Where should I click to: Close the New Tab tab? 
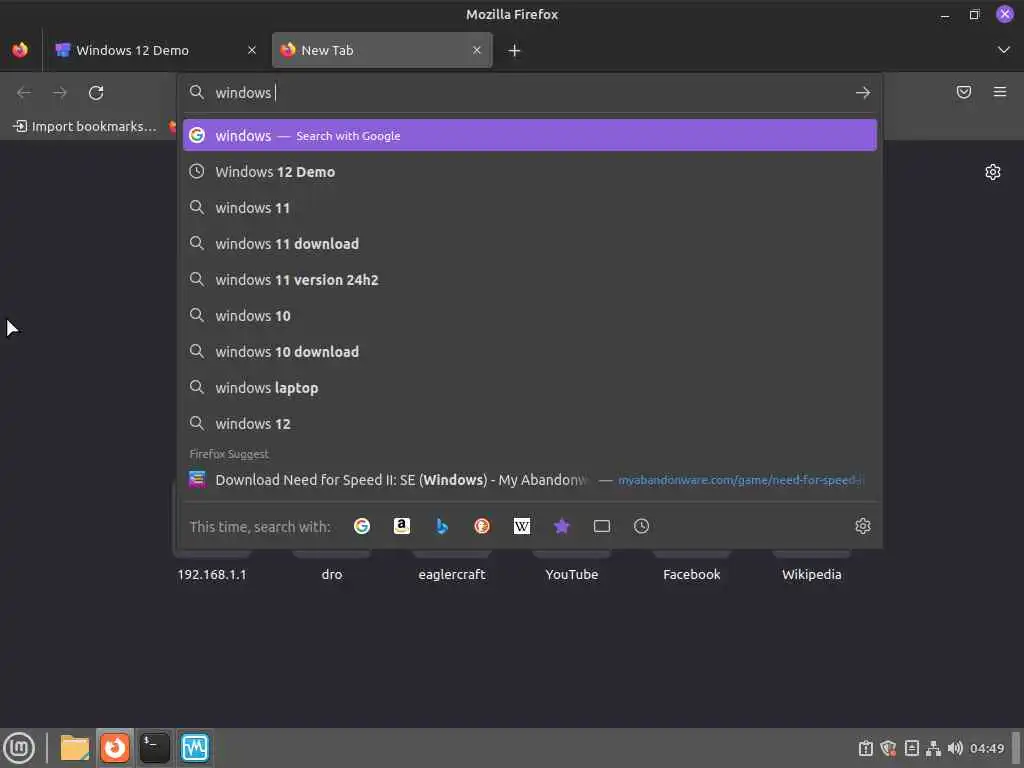pyautogui.click(x=477, y=50)
